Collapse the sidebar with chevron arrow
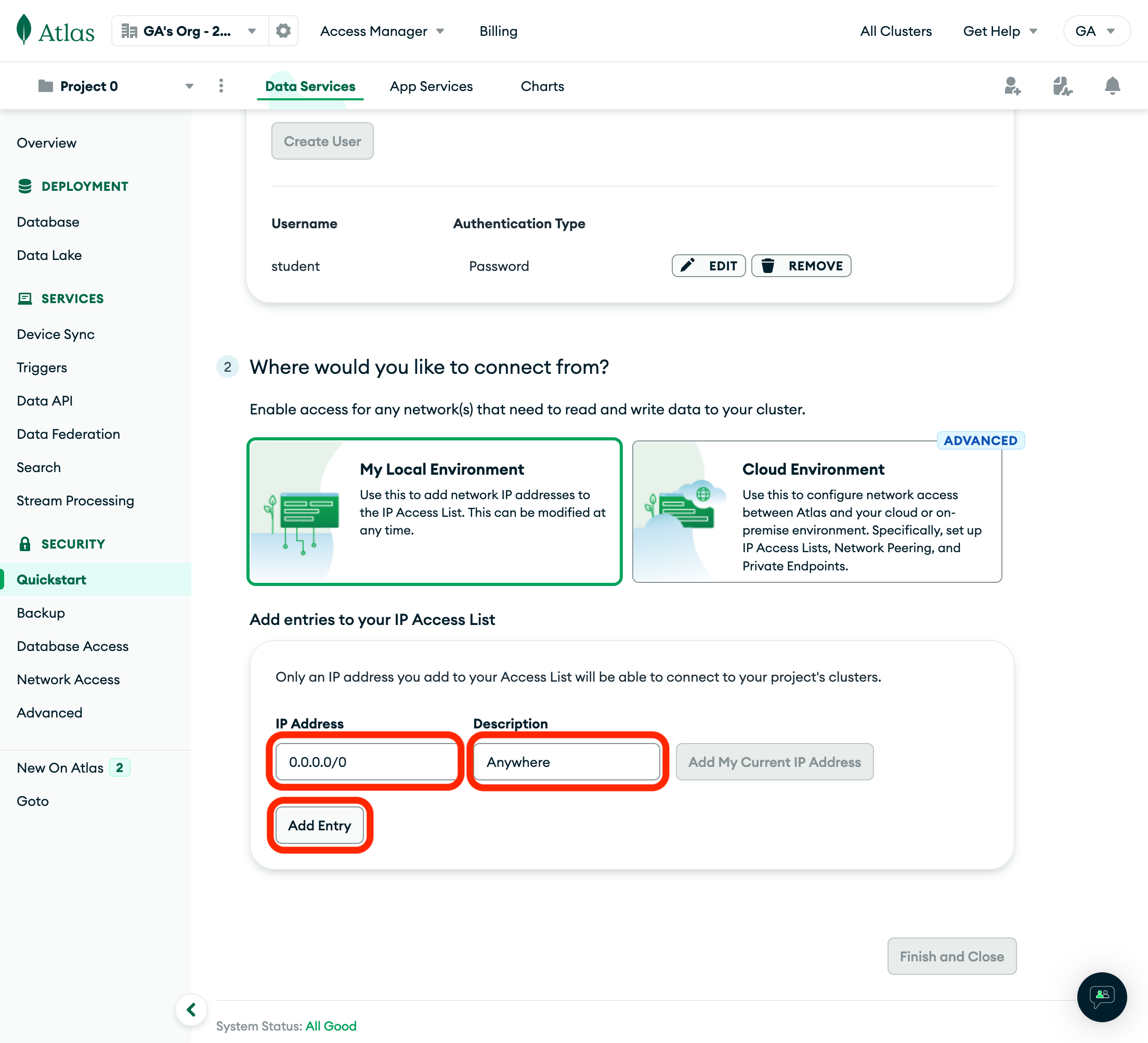The width and height of the screenshot is (1148, 1043). [x=191, y=1009]
